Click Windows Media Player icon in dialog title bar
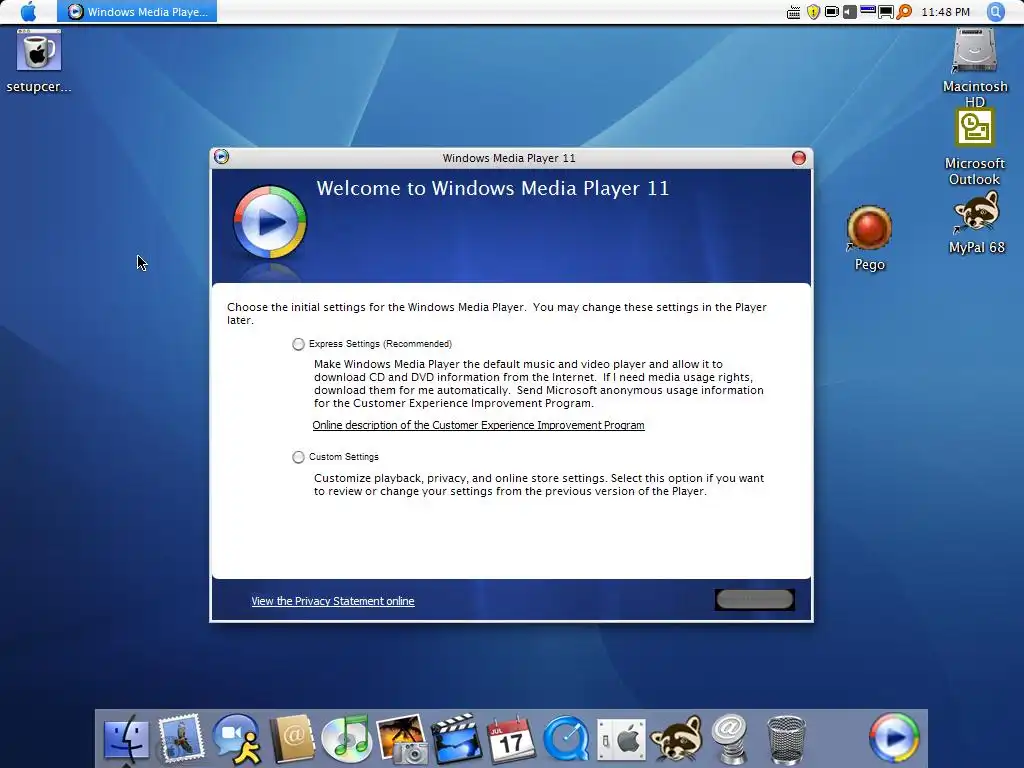This screenshot has height=768, width=1024. [x=221, y=157]
